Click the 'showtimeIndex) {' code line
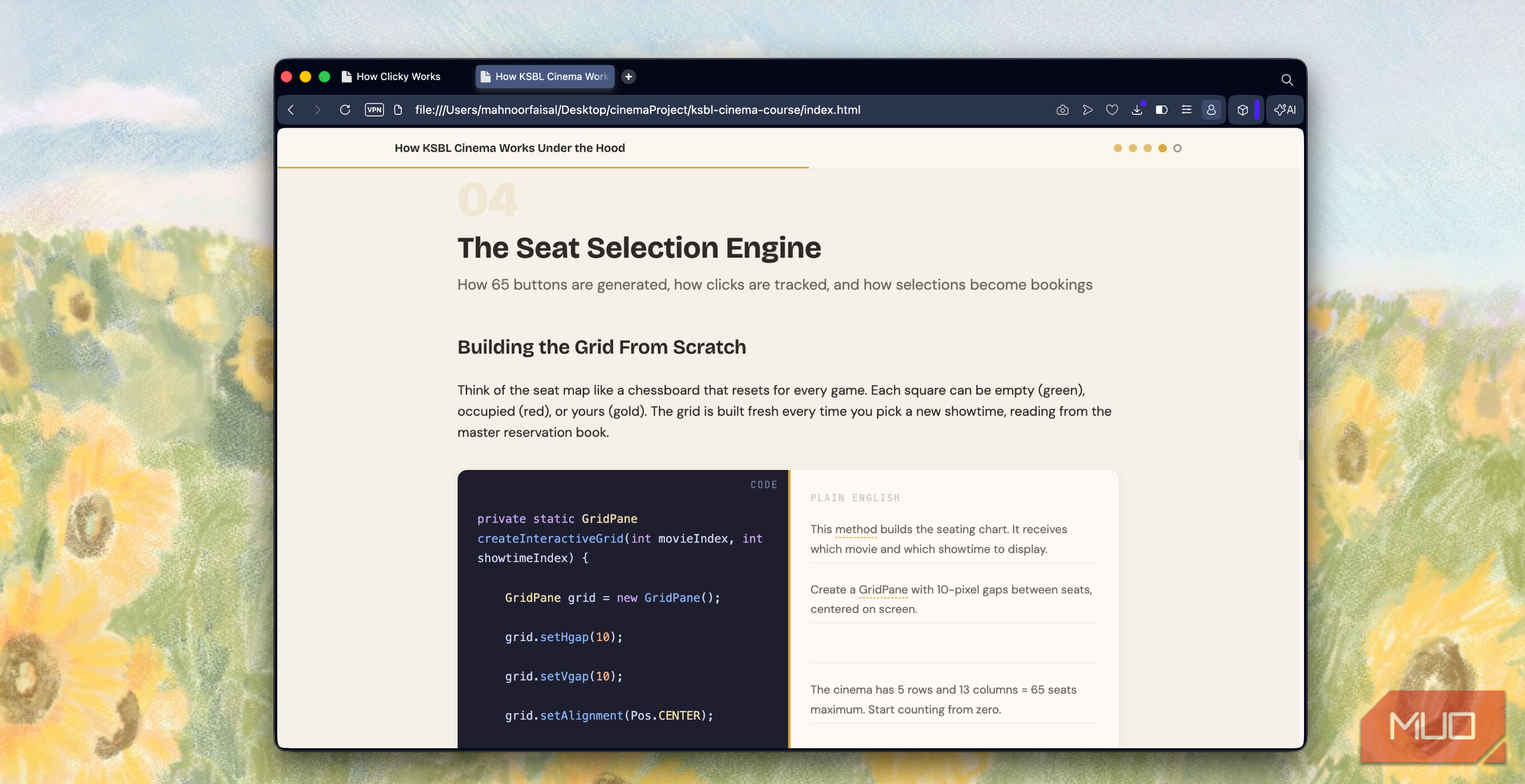The width and height of the screenshot is (1525, 784). pyautogui.click(x=533, y=558)
